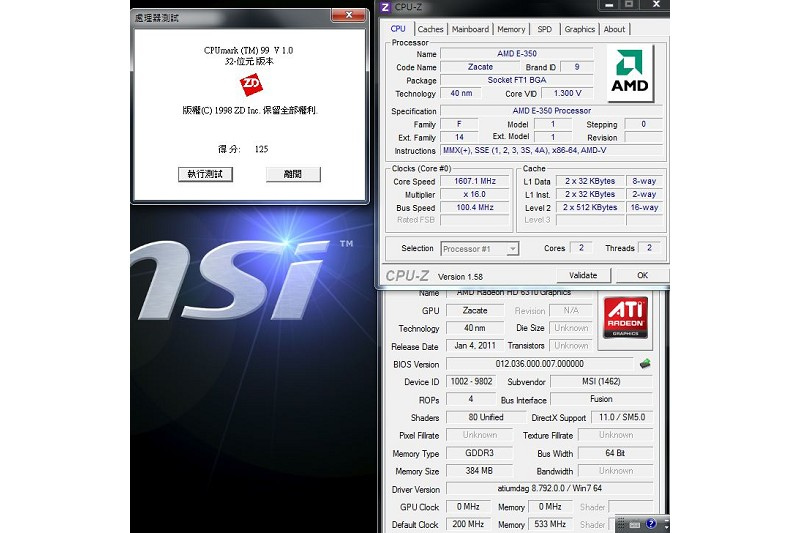Click the Default Clock value 200 MHz
Image resolution: width=800 pixels, height=533 pixels.
pos(468,524)
